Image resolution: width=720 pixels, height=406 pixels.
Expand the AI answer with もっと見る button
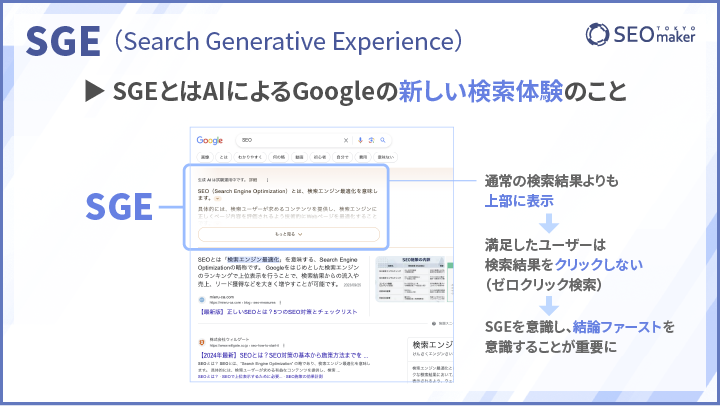(x=289, y=234)
